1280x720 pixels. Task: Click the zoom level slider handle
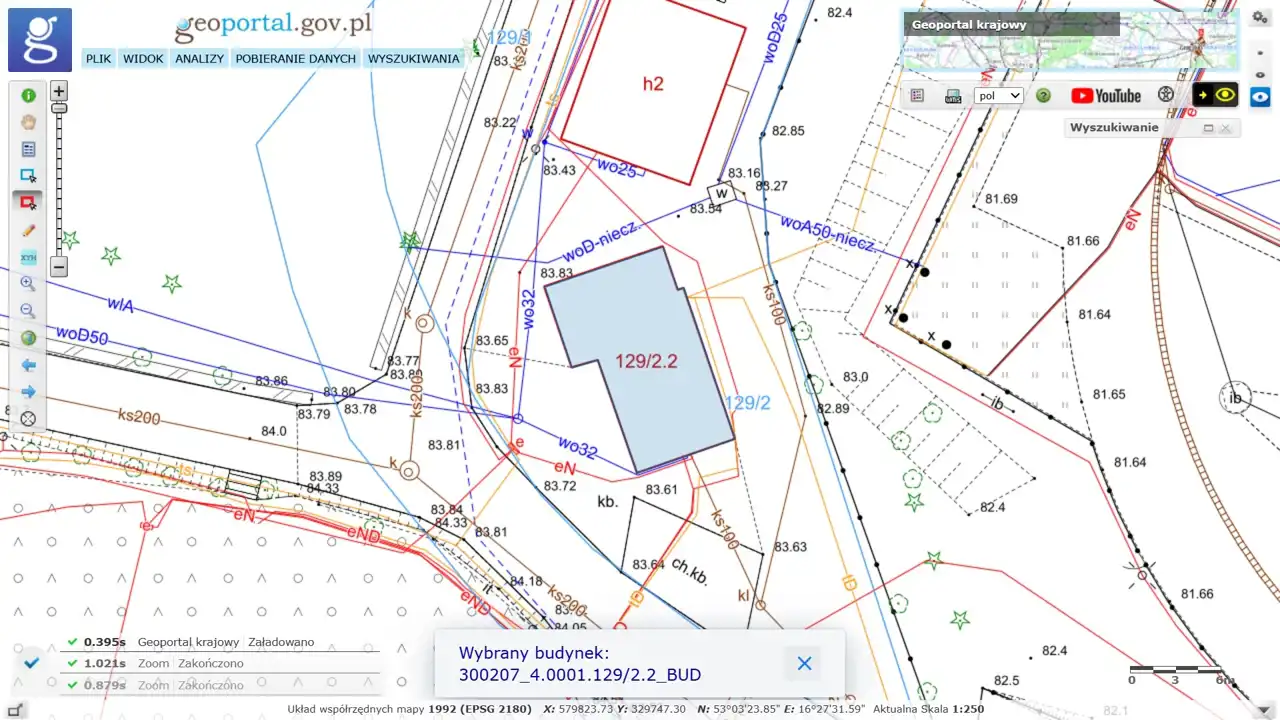(x=59, y=107)
